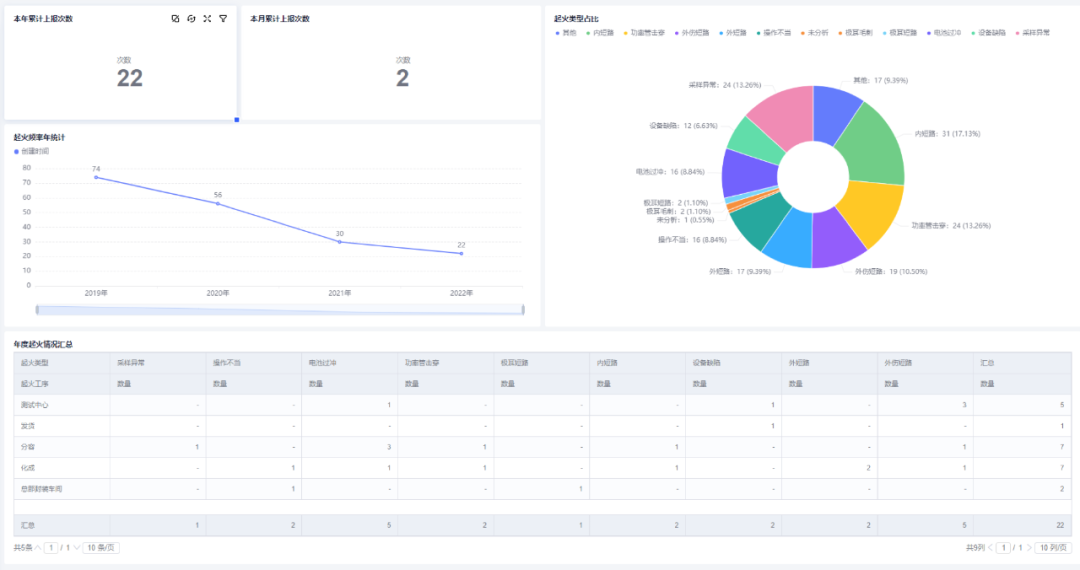Click the teal 操作不当 pie slice (8.84%)
This screenshot has width=1080, height=570.
(x=760, y=220)
